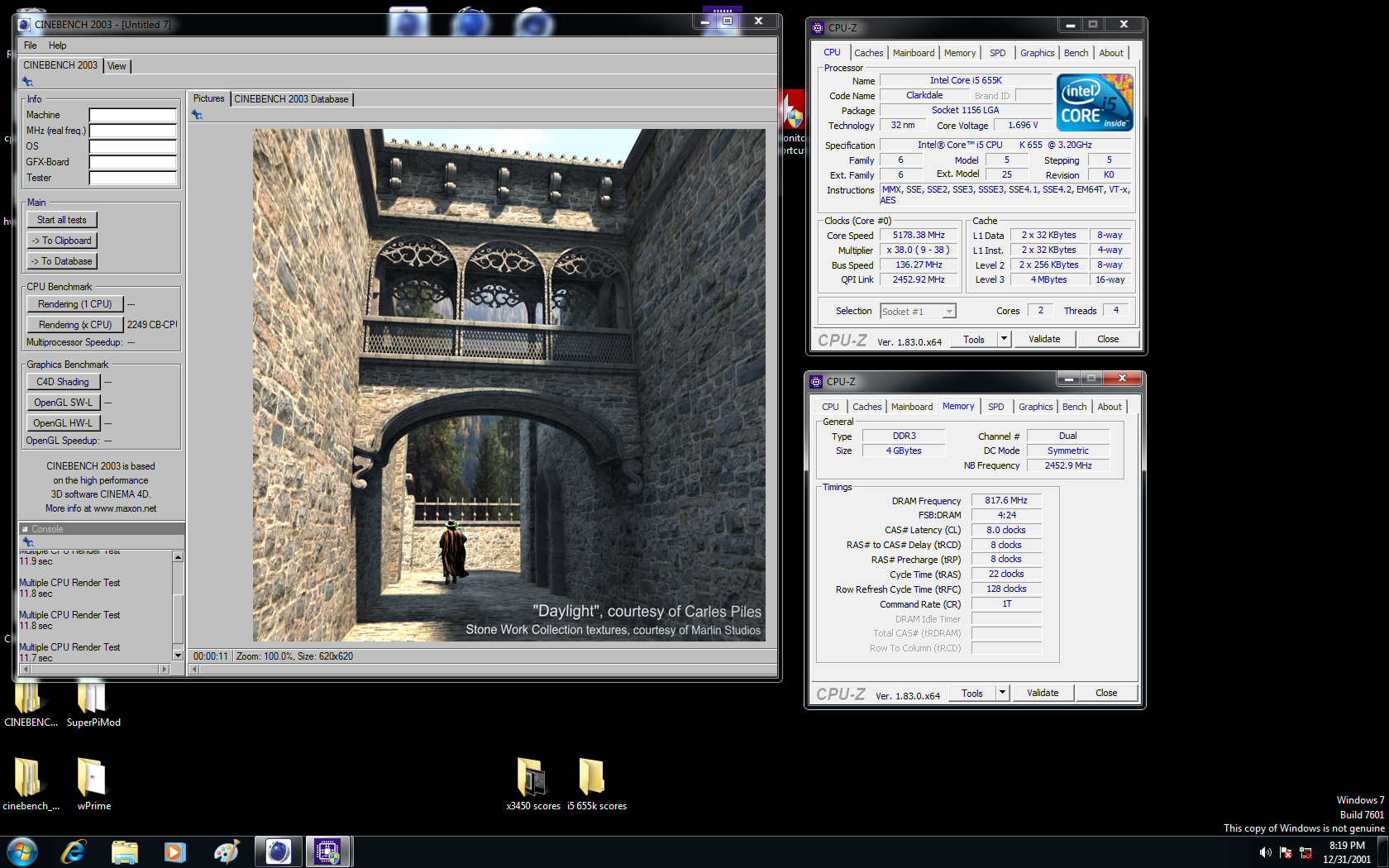Viewport: 1389px width, 868px height.
Task: Click upper CPU-Z title bar icon
Action: [818, 27]
